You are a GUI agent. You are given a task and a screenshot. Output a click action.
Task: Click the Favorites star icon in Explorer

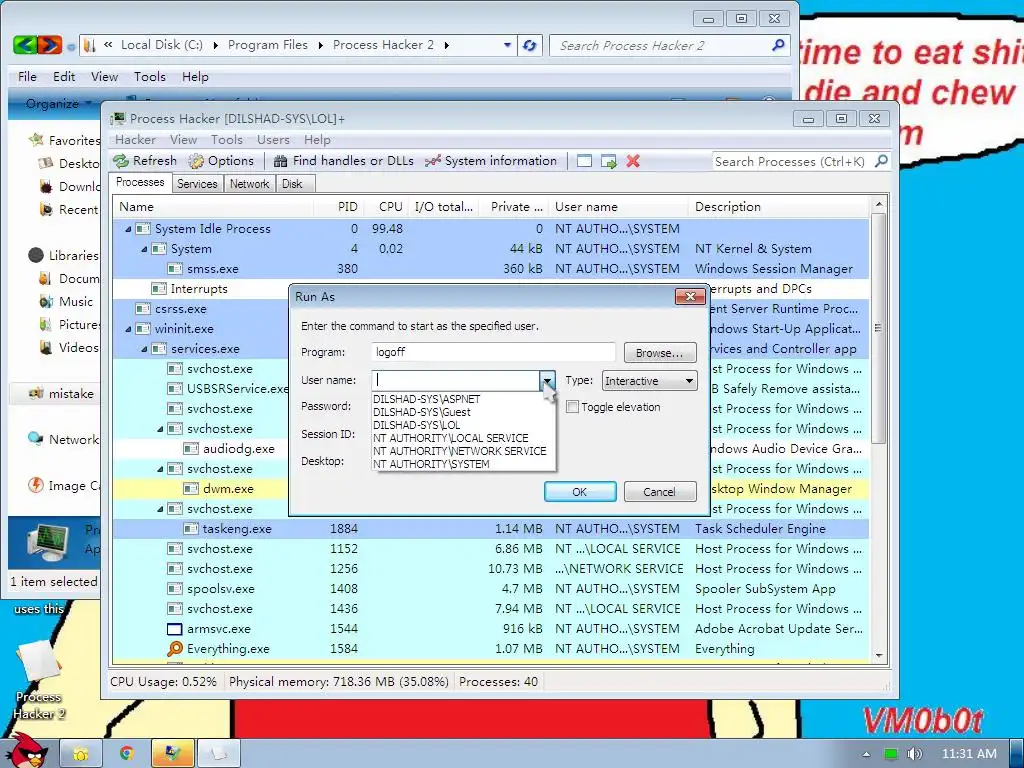[x=36, y=140]
